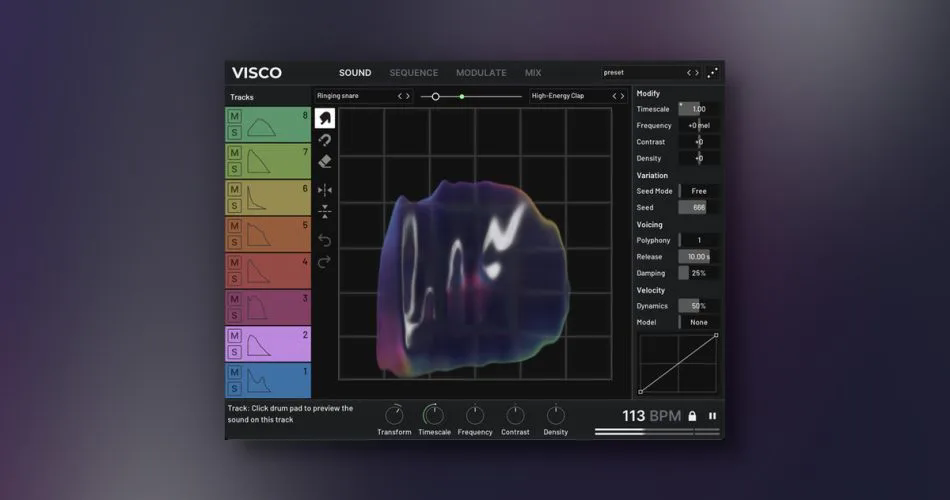Click the Seed value field
The image size is (950, 500).
pyautogui.click(x=699, y=207)
